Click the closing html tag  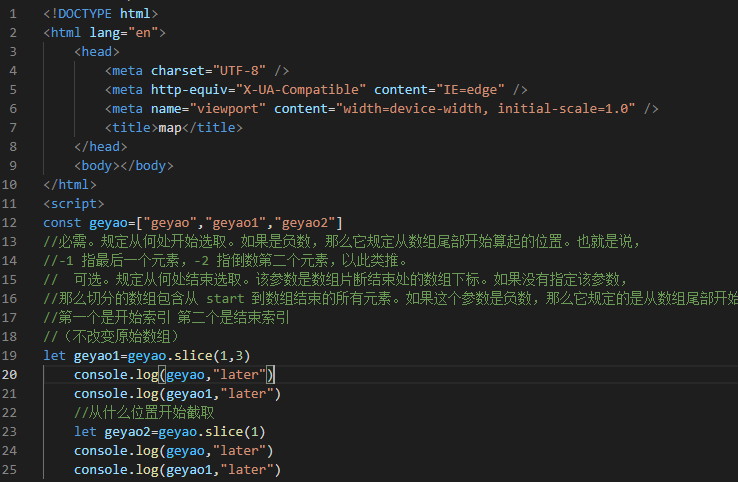click(x=70, y=185)
